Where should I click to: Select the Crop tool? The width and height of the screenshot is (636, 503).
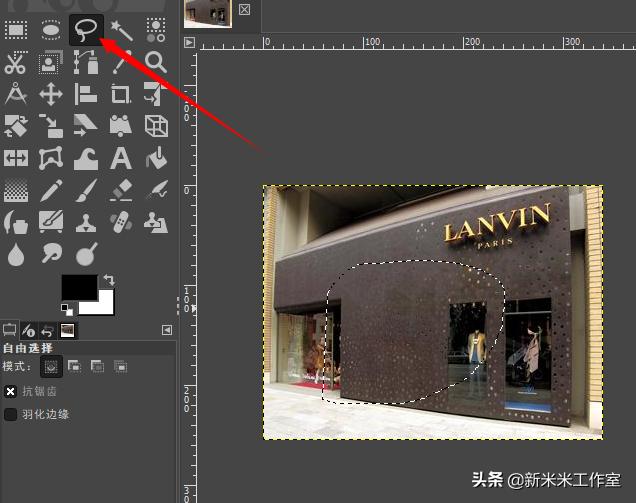point(121,94)
